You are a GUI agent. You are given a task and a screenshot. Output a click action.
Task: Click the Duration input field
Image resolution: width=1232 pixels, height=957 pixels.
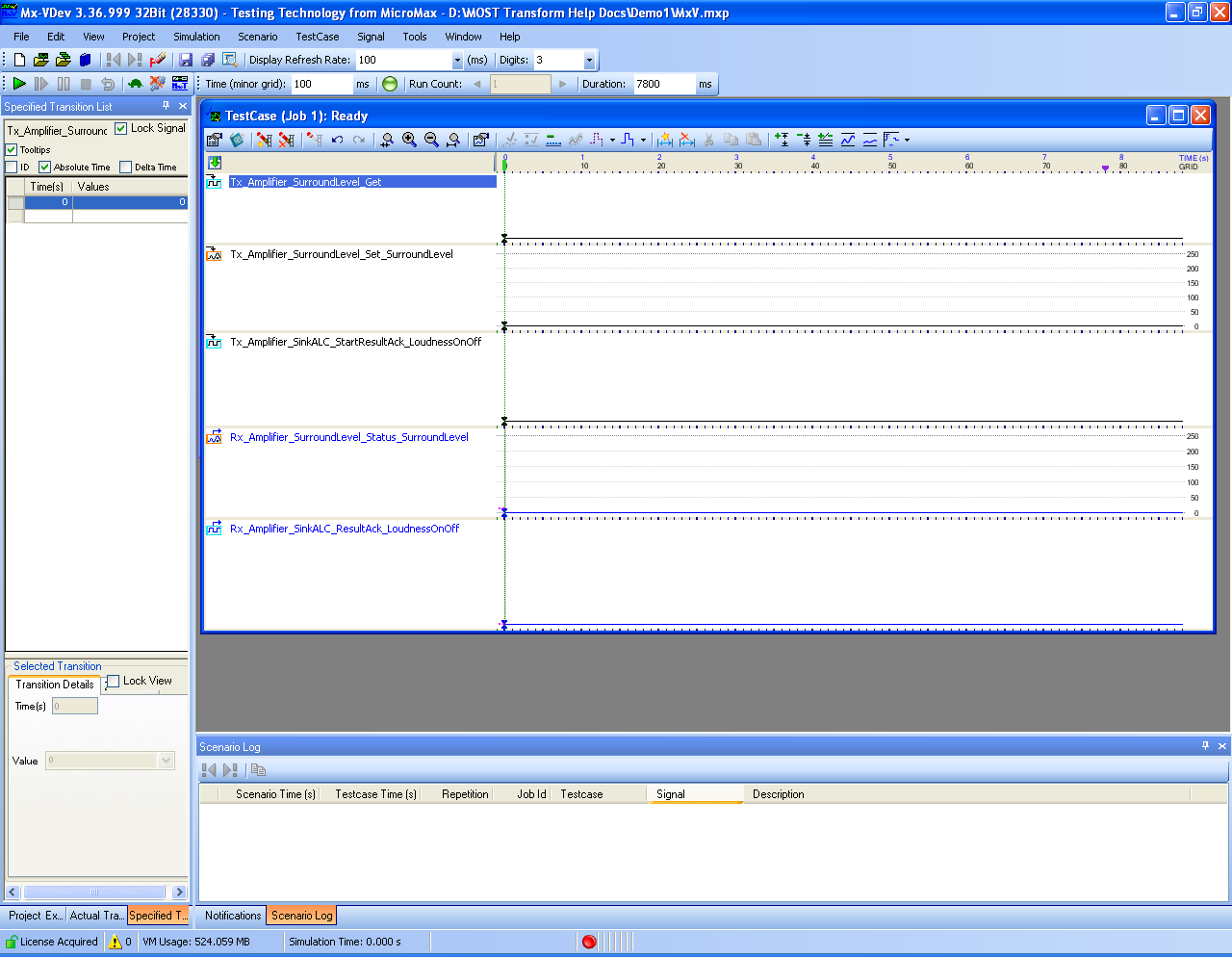pyautogui.click(x=664, y=84)
